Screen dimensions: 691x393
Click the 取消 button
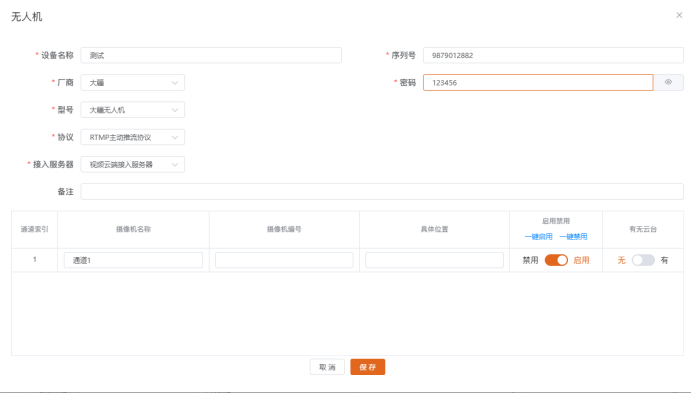point(327,367)
